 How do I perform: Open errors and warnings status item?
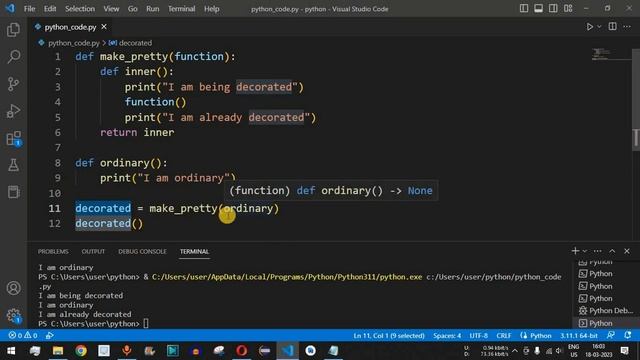23,336
